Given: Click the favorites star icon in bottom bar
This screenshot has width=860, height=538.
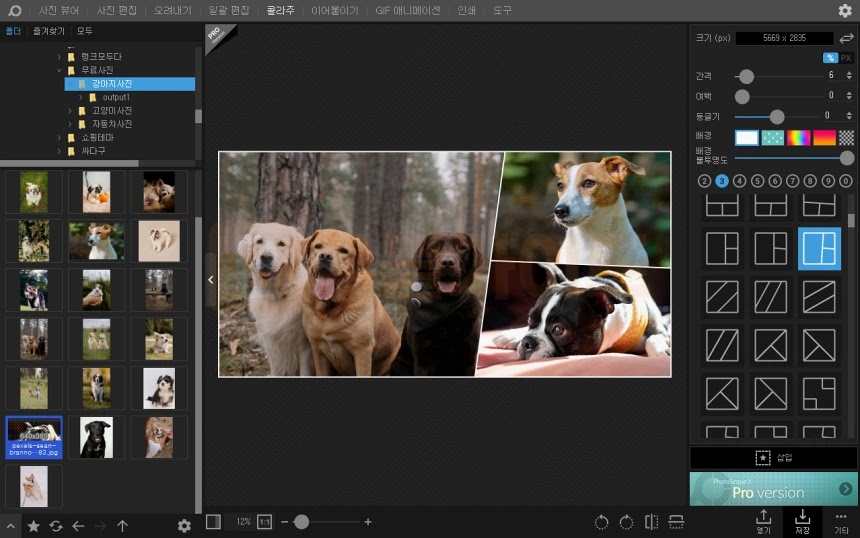Looking at the screenshot, I should pyautogui.click(x=33, y=526).
